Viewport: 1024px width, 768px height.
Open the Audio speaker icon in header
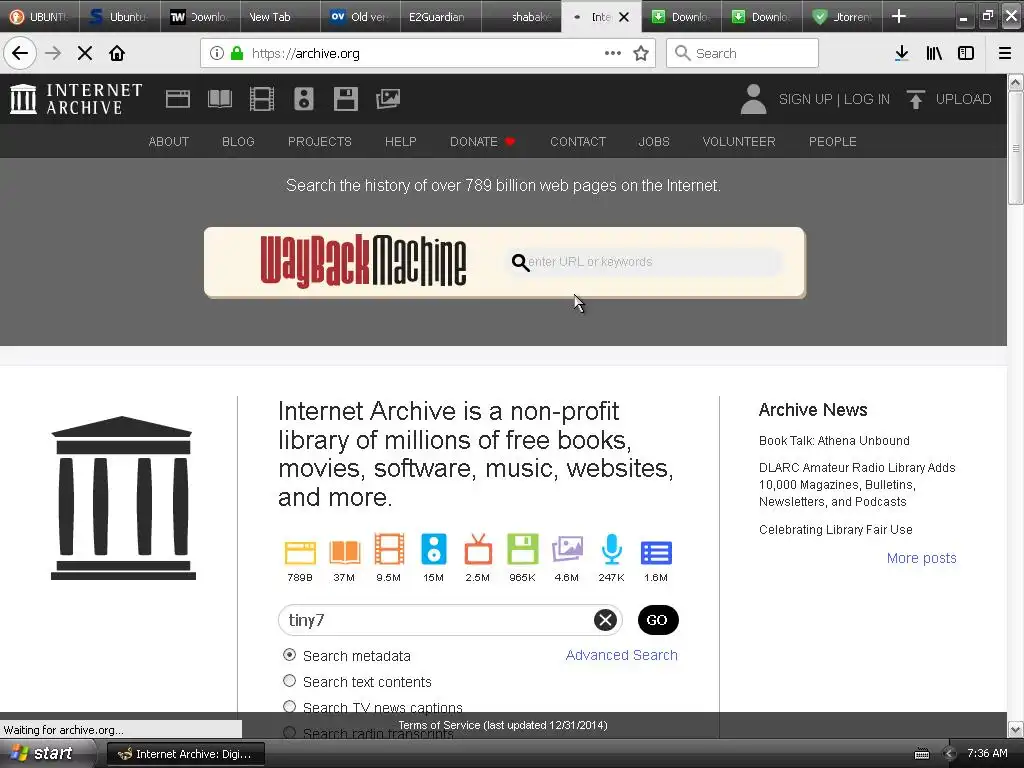click(304, 99)
